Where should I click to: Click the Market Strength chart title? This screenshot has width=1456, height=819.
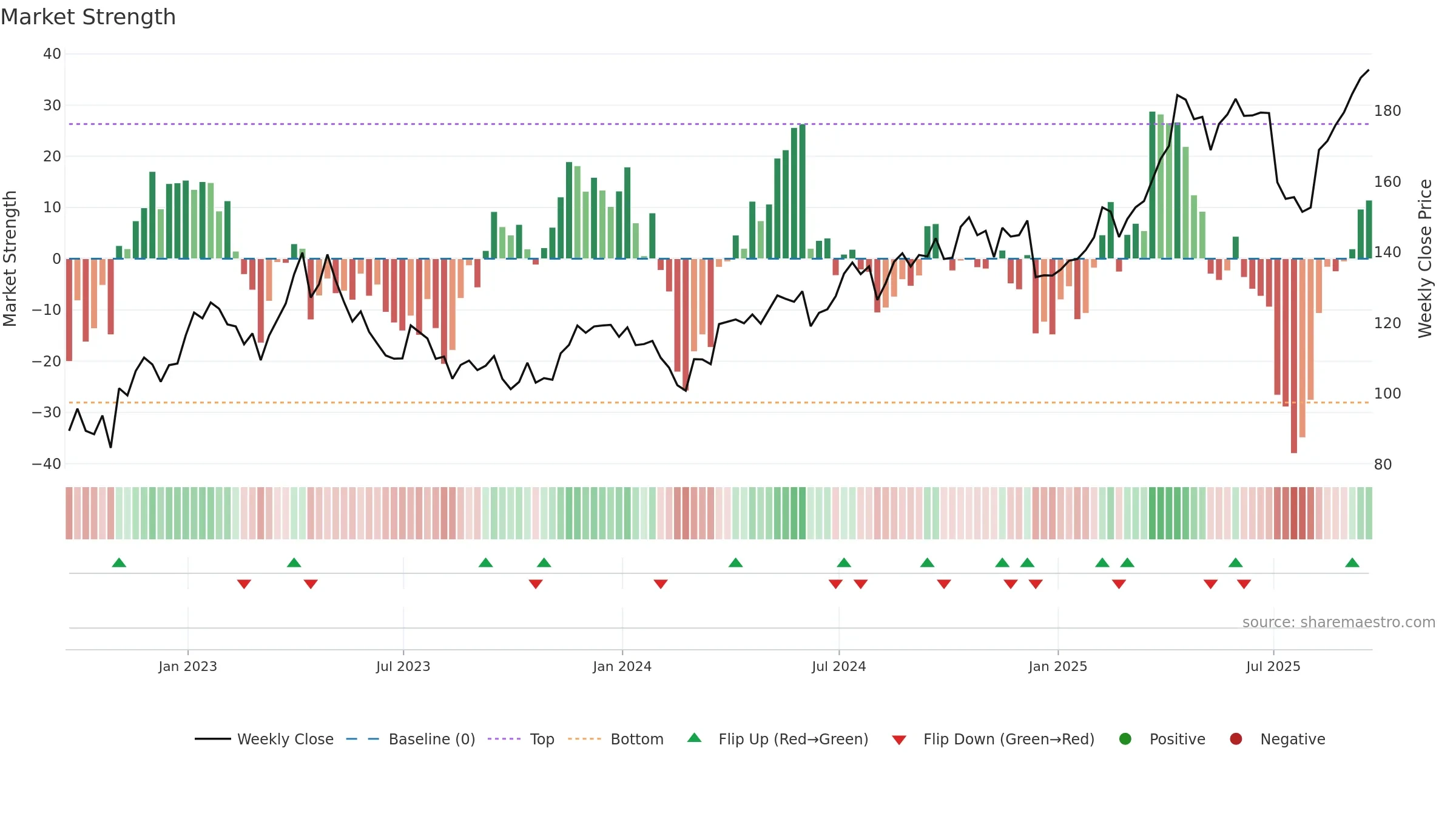point(88,17)
